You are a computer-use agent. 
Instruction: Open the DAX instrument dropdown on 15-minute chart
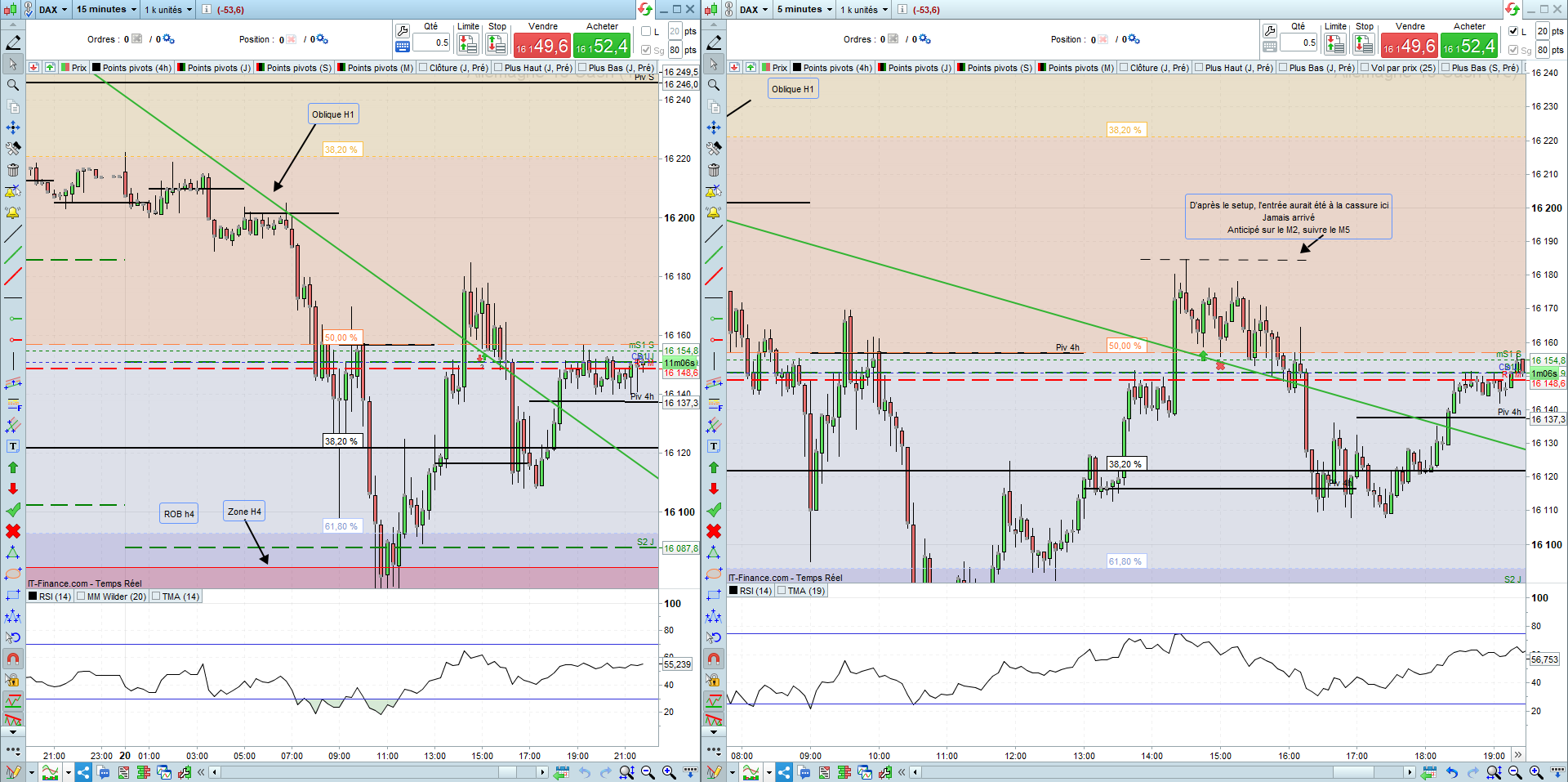point(54,10)
